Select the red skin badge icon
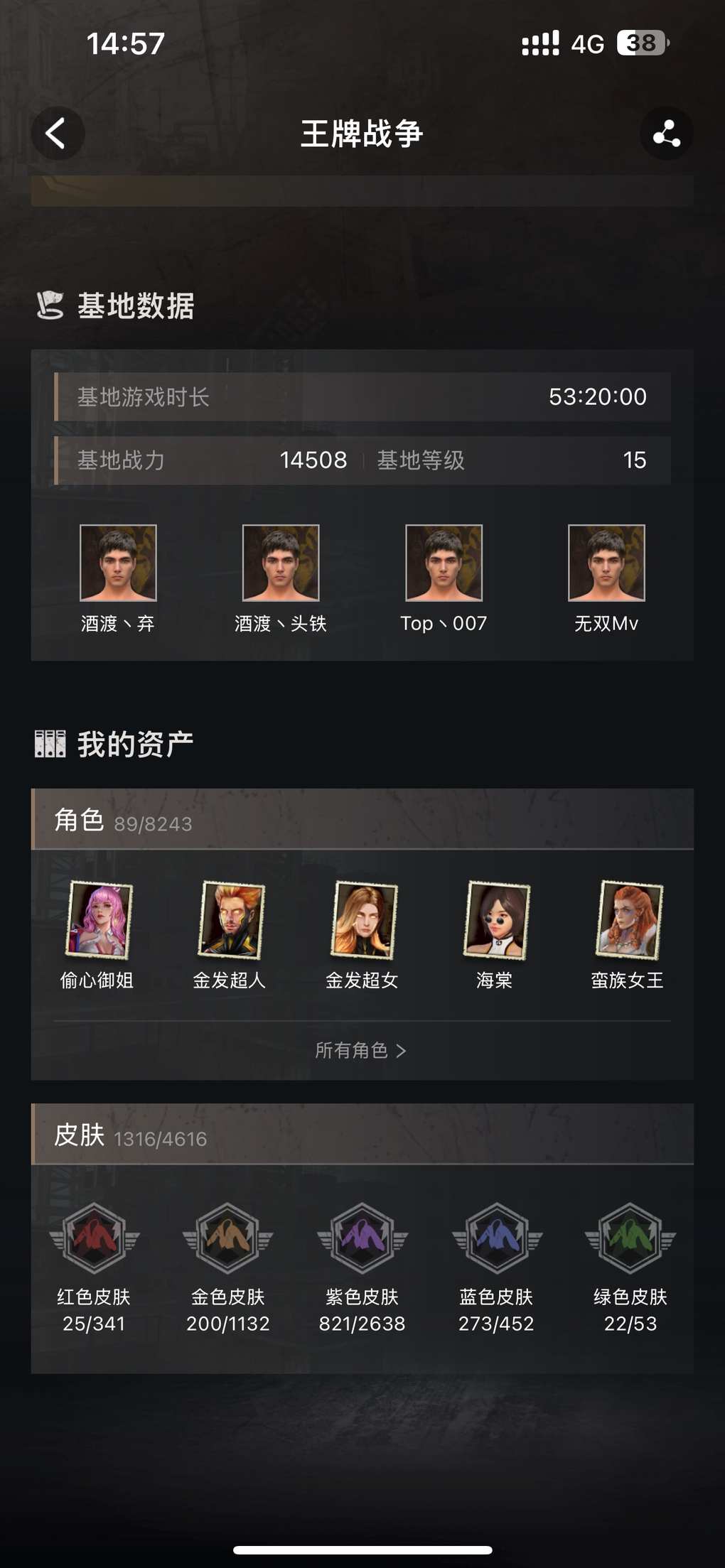 (x=94, y=1238)
